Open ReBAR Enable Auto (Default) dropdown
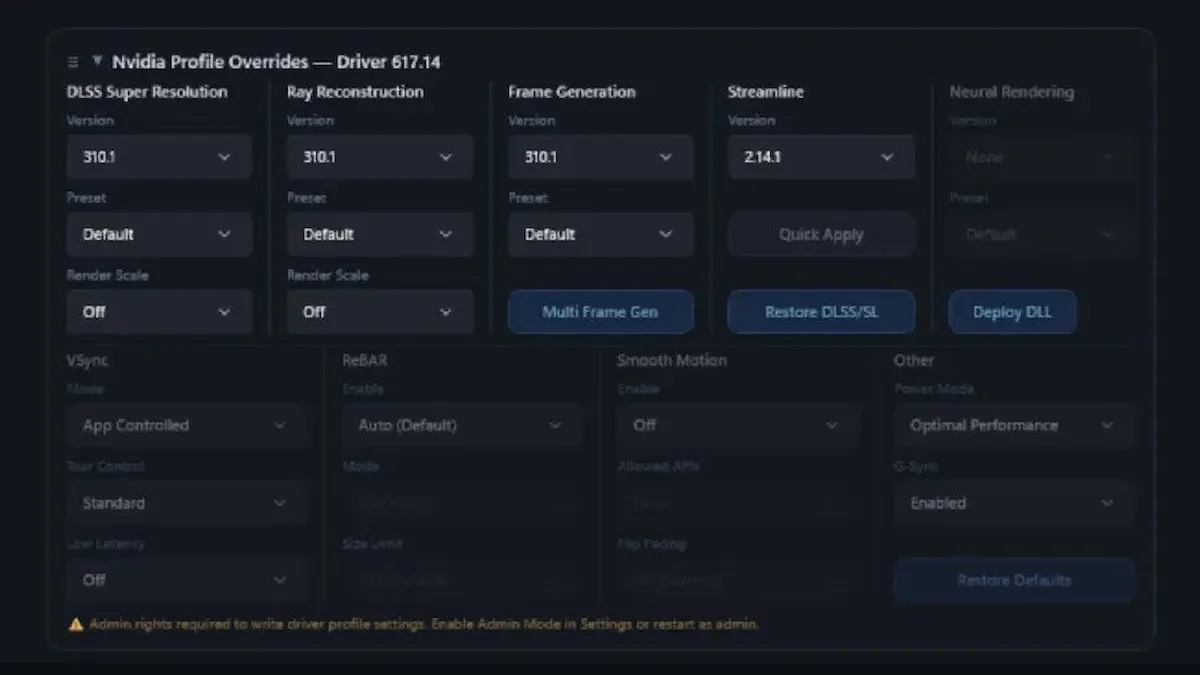Screen dimensions: 1200x675 tap(462, 425)
